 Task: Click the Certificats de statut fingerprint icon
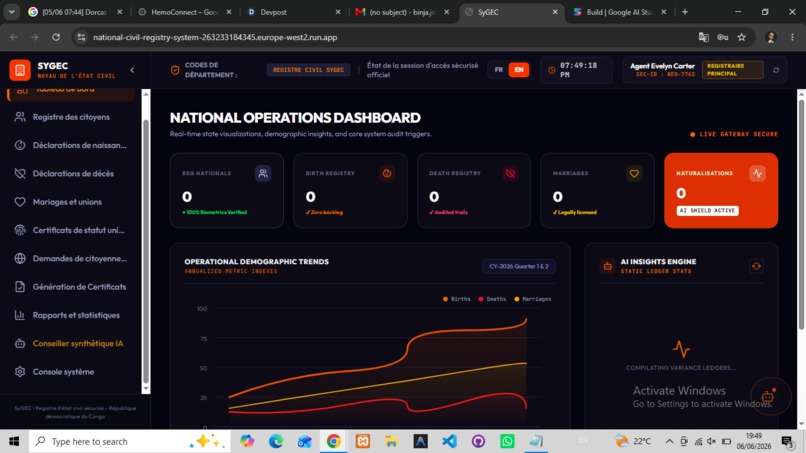click(20, 230)
